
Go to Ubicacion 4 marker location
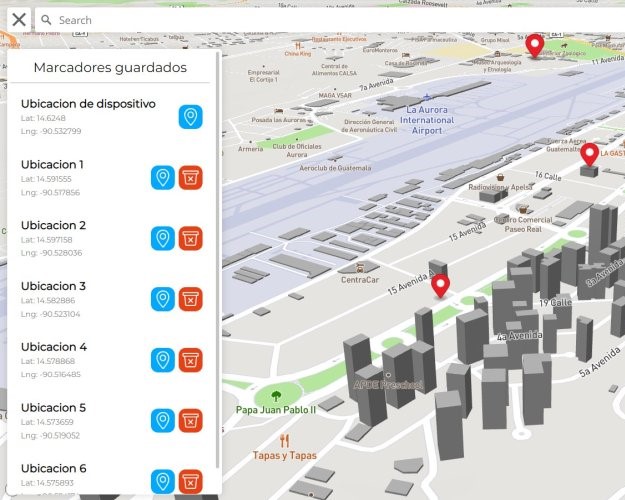click(x=162, y=360)
